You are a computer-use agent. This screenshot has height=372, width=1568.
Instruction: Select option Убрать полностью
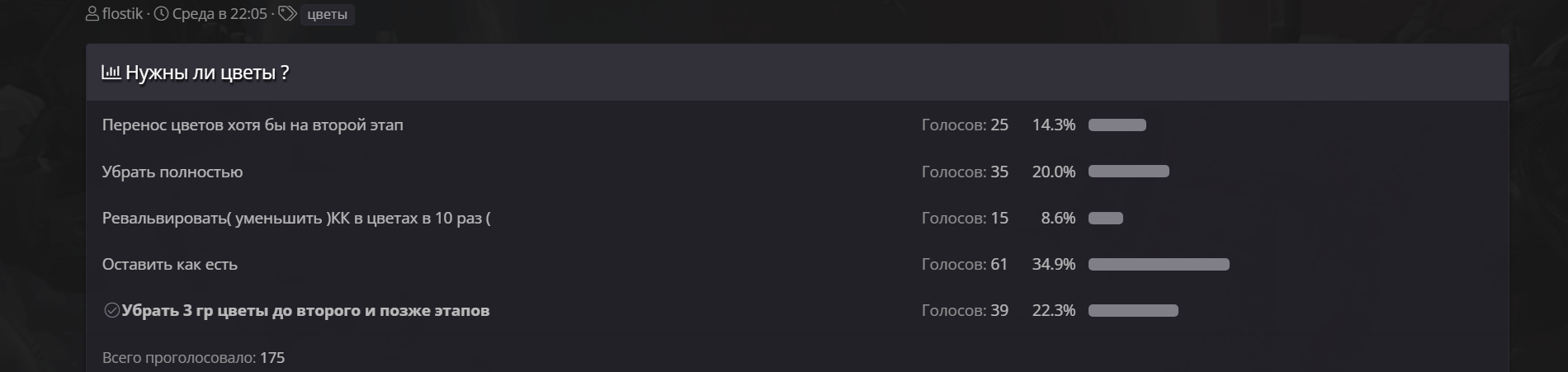click(172, 172)
